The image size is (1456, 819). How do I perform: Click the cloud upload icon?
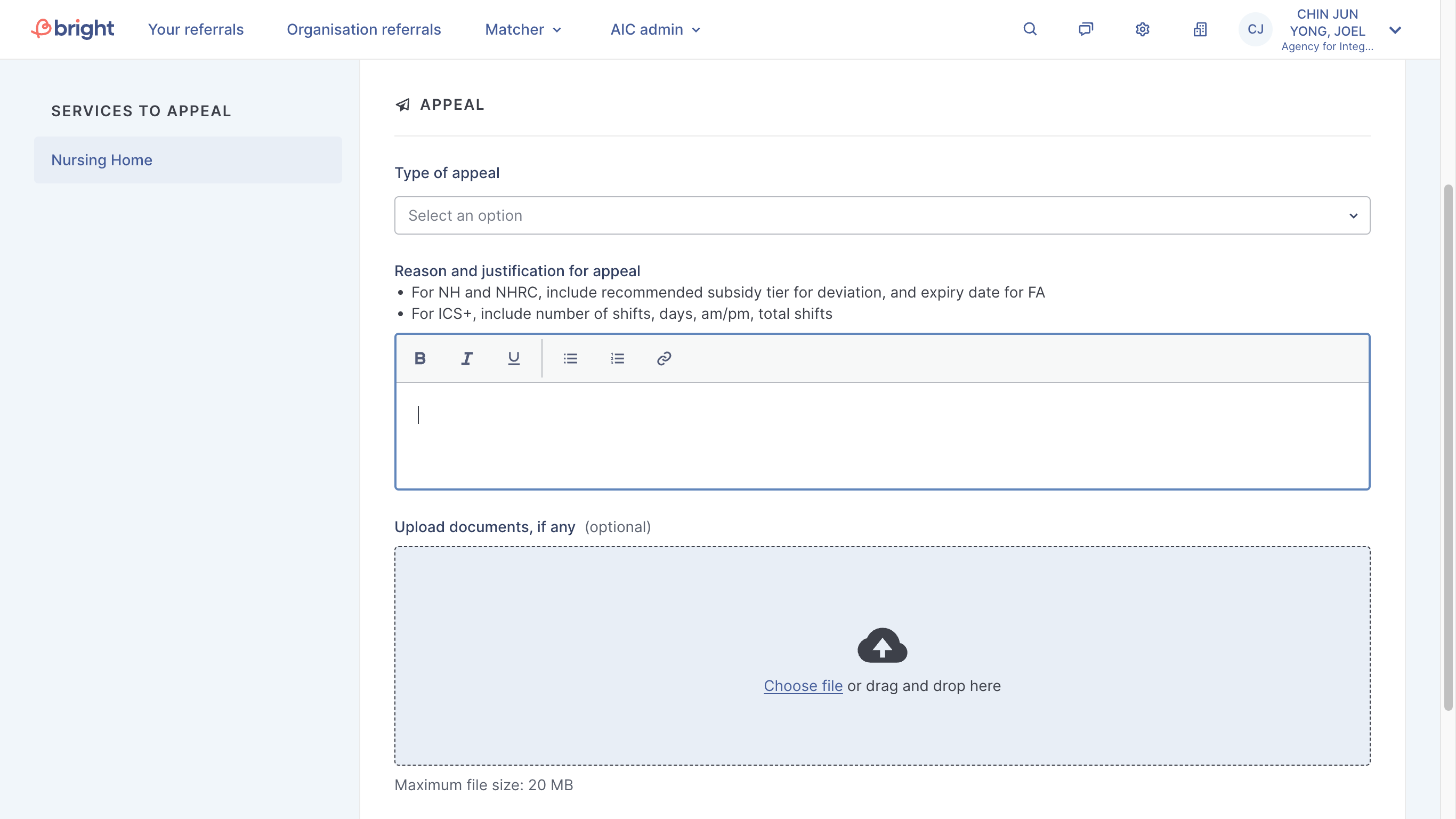[883, 645]
